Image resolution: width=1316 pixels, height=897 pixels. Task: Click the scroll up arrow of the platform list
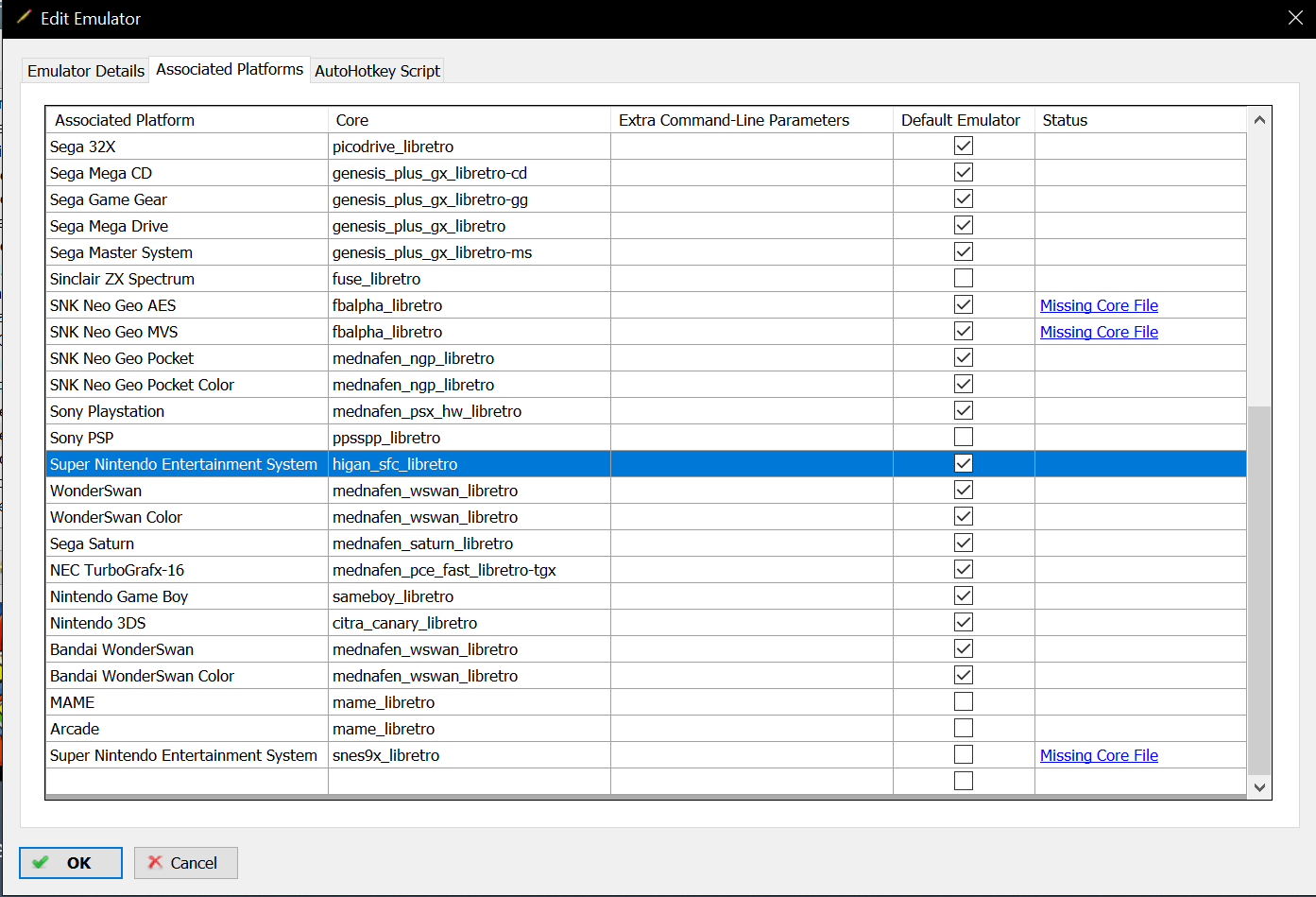point(1259,120)
